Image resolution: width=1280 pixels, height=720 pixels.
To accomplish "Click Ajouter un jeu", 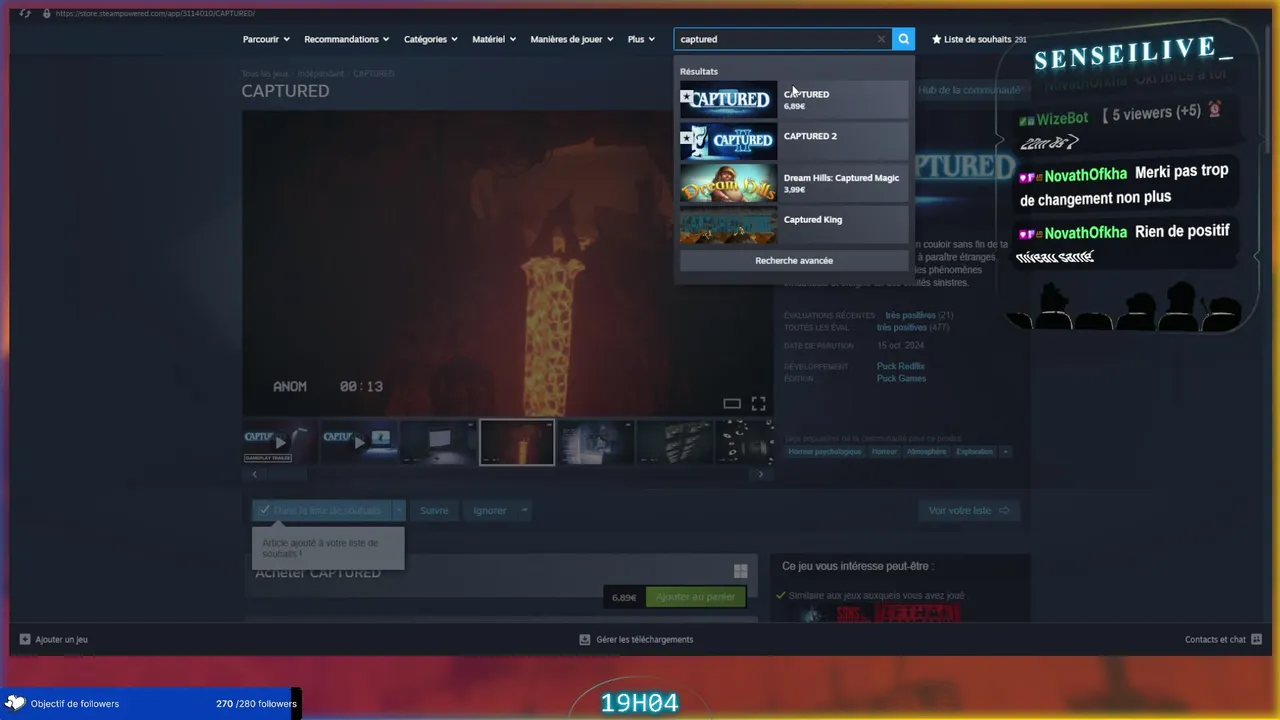I will [x=54, y=639].
